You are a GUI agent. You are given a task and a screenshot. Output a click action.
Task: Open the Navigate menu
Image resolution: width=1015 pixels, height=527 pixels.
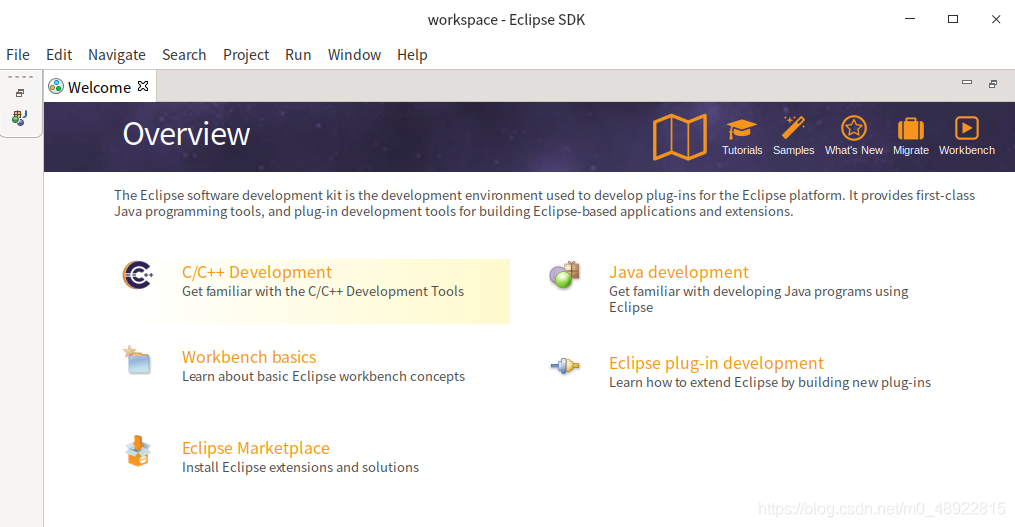(117, 55)
